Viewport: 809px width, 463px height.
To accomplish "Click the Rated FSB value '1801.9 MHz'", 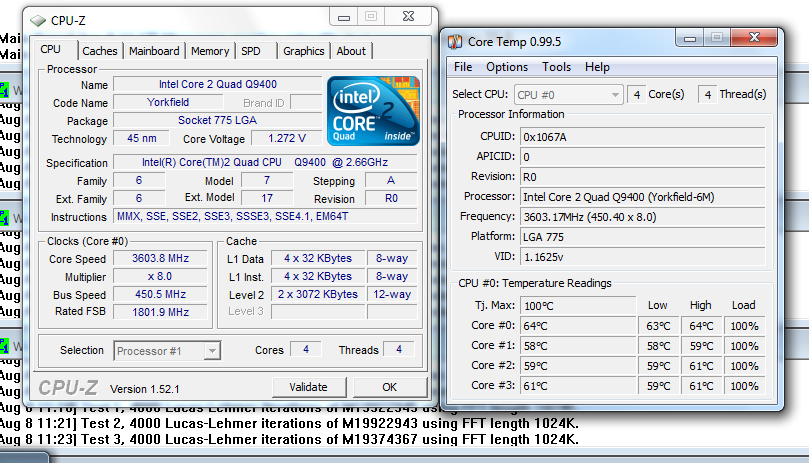I will pos(160,312).
